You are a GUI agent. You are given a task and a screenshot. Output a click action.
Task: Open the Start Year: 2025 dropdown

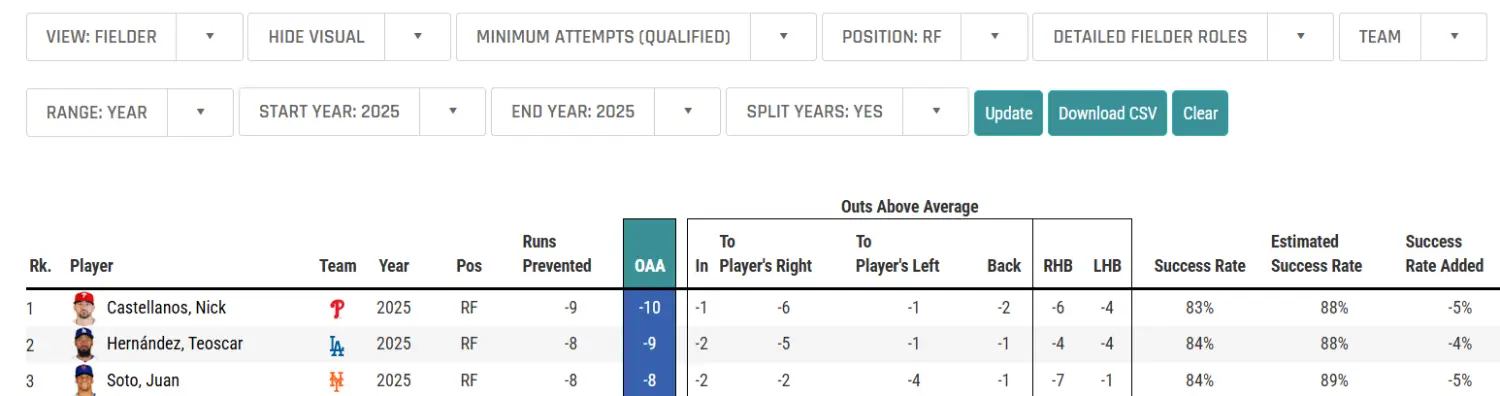[452, 112]
